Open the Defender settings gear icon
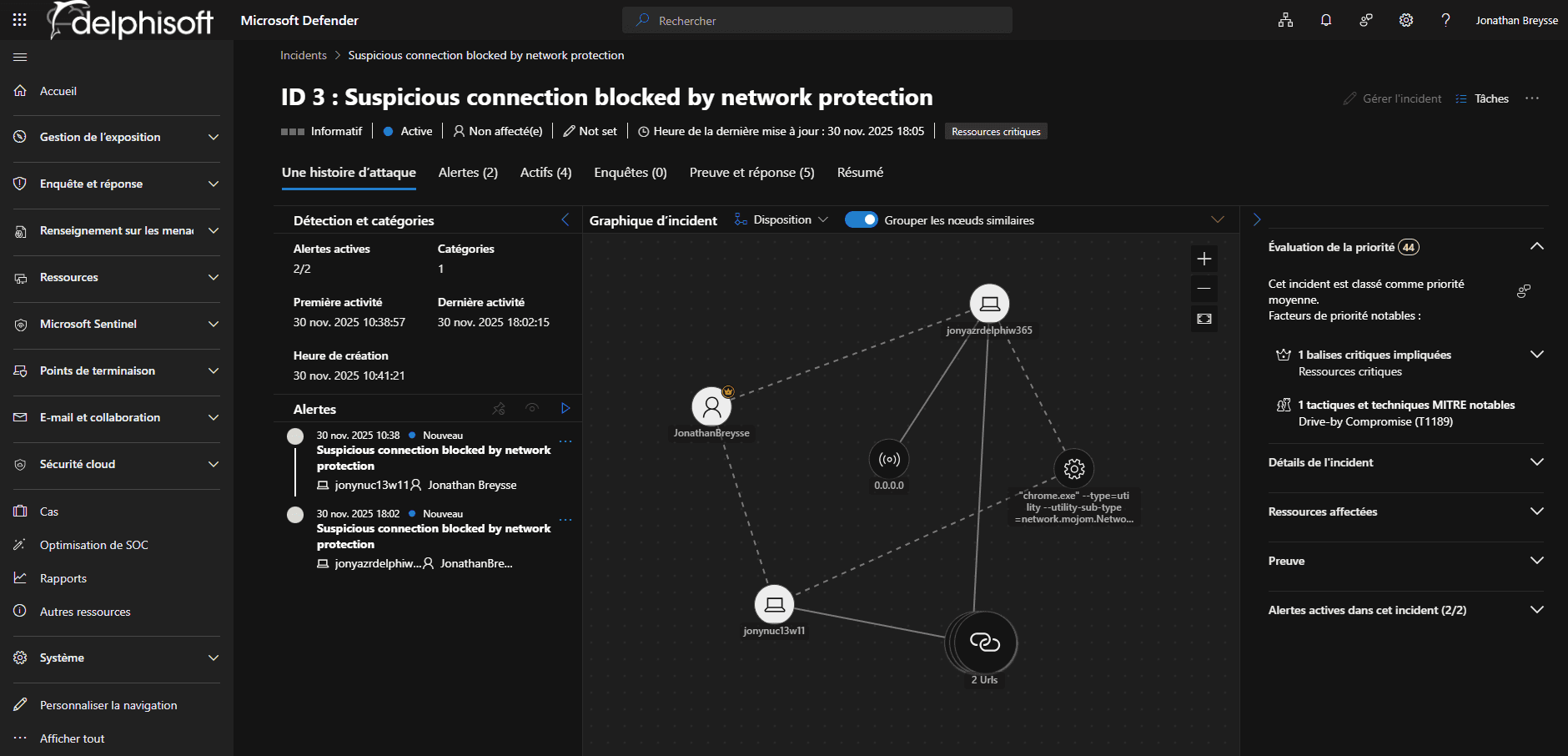 click(x=1406, y=19)
